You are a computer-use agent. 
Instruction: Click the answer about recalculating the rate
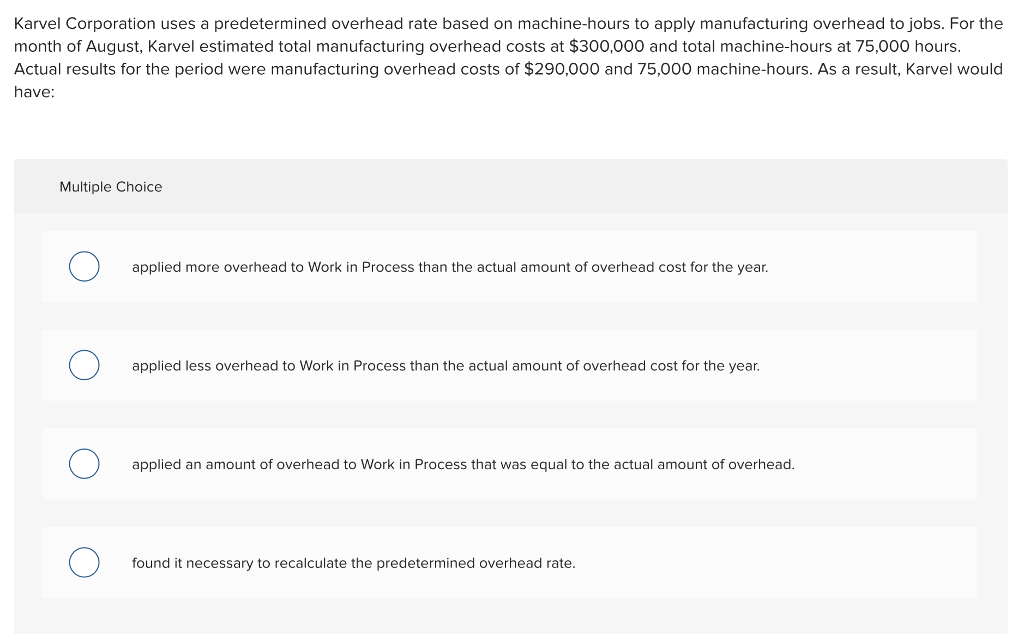353,563
